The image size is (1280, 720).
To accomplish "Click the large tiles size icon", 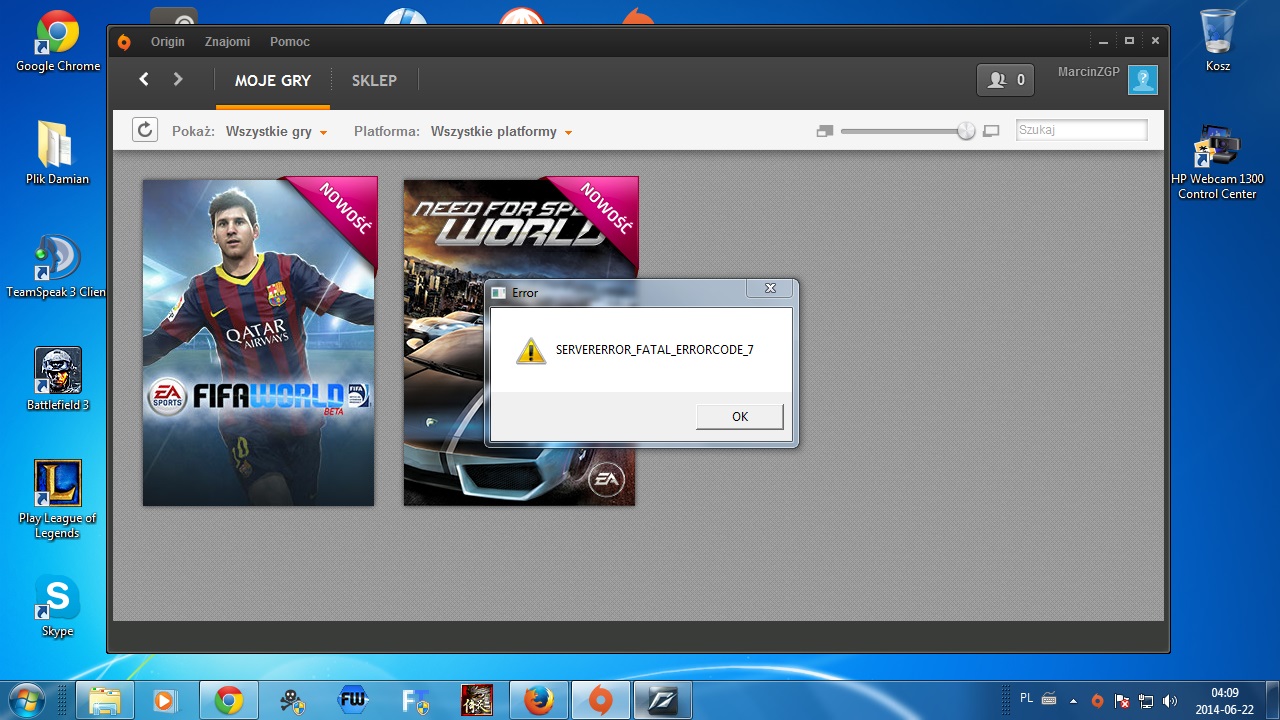I will [x=991, y=131].
